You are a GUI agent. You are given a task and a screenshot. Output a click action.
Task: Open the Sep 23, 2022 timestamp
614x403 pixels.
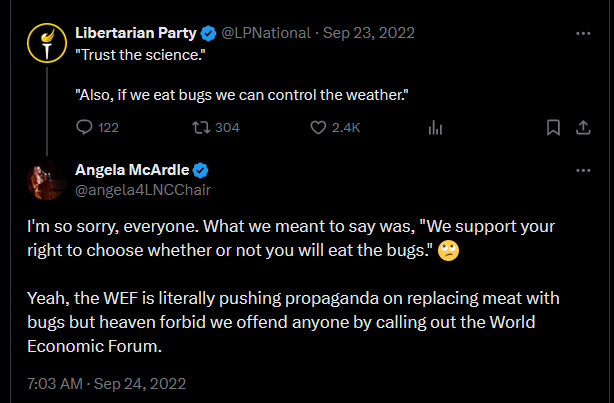tap(368, 33)
